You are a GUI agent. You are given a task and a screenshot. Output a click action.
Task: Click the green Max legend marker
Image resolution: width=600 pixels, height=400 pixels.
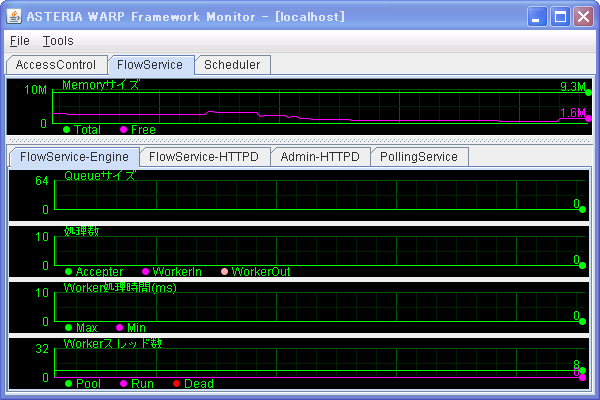[69, 328]
